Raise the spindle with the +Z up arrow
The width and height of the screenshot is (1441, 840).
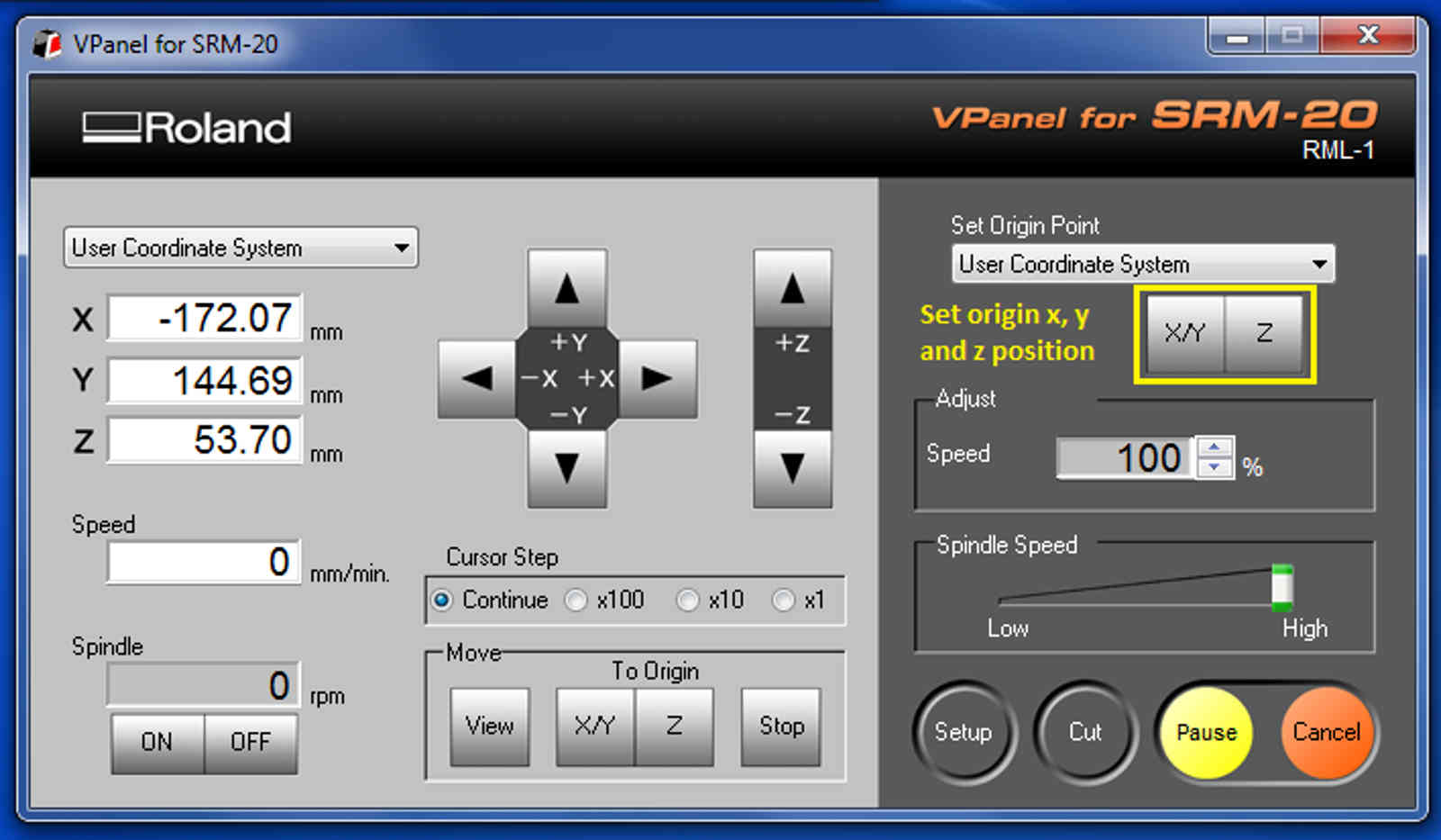tap(793, 289)
